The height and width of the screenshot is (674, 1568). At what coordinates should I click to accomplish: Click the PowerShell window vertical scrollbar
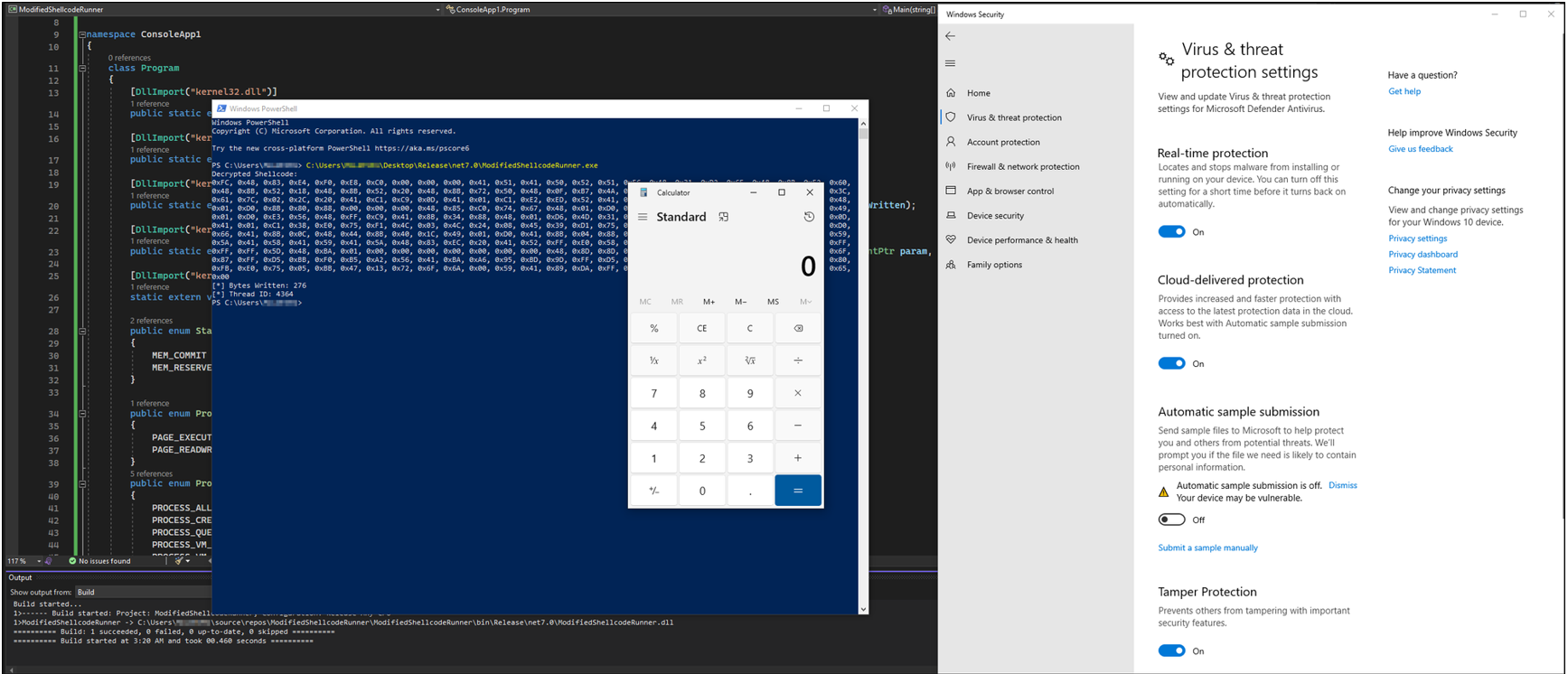click(863, 366)
